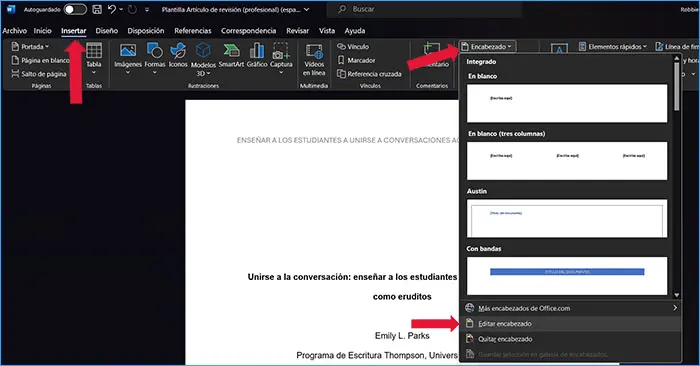This screenshot has height=366, width=700.
Task: Select En blanco (tres columnas) header thumbnail
Action: pyautogui.click(x=567, y=161)
